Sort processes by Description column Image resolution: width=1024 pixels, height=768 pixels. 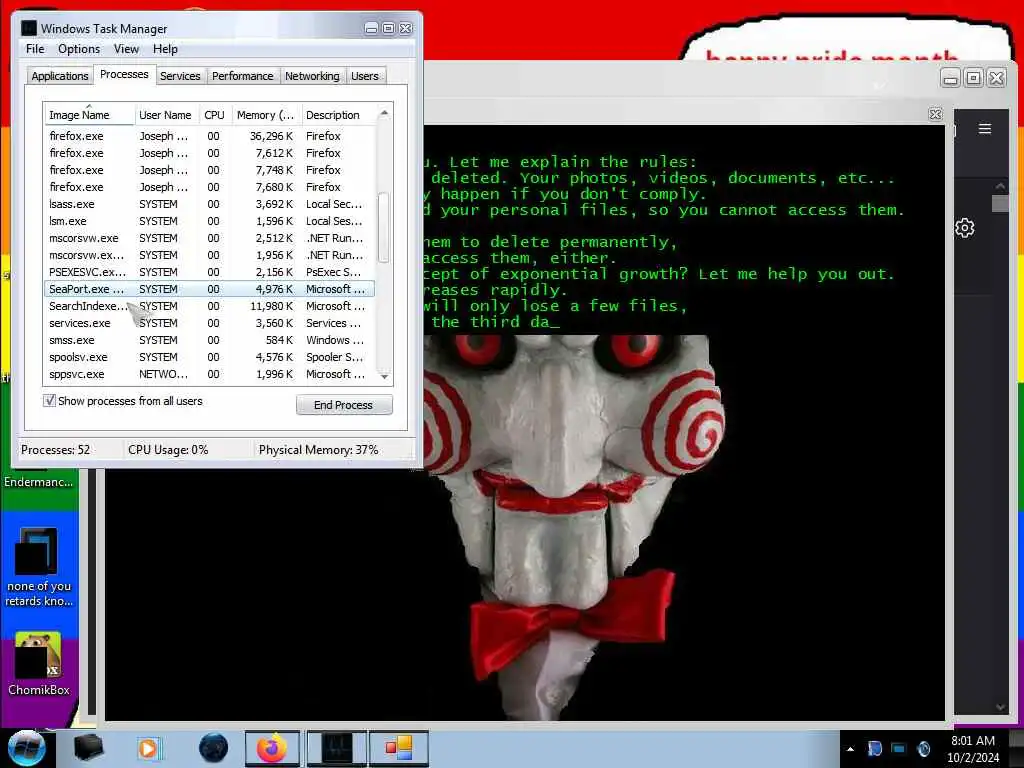click(340, 115)
